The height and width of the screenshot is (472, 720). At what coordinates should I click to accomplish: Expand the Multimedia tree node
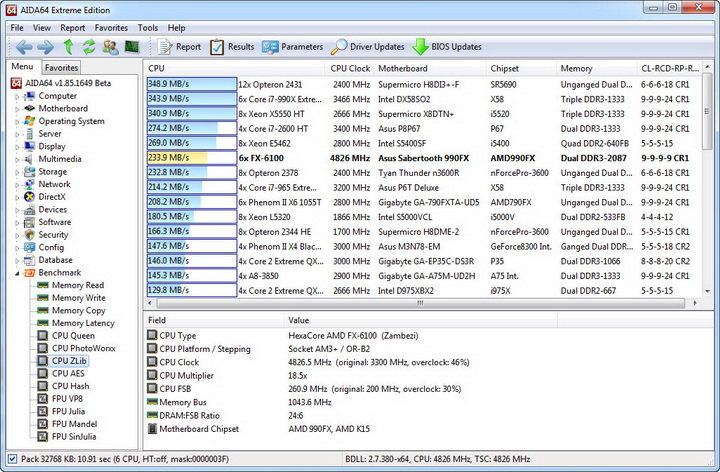pos(17,159)
